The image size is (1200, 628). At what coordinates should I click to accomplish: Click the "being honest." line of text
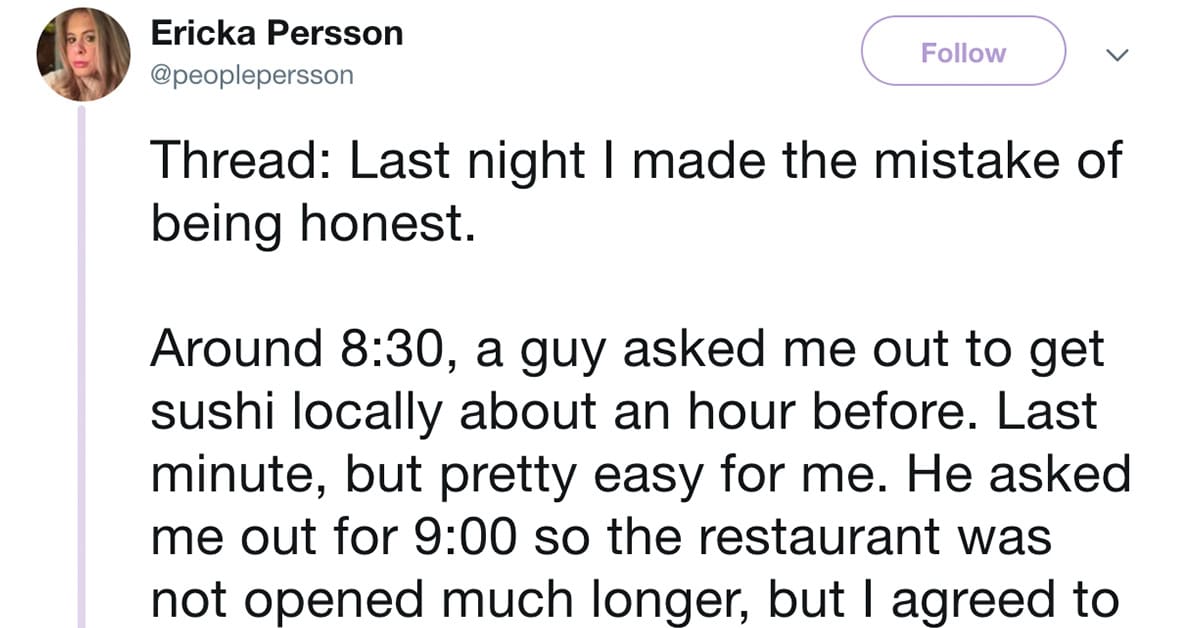click(x=309, y=227)
